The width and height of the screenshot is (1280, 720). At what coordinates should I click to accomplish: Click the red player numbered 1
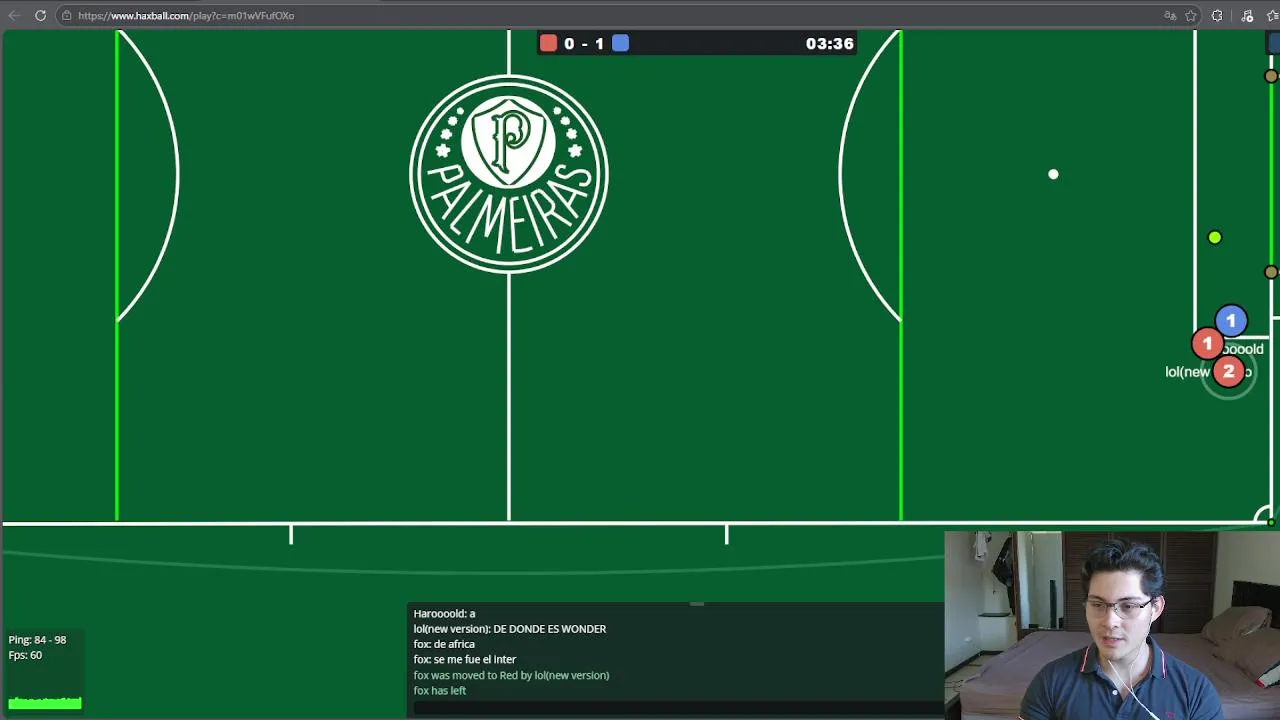[1207, 343]
